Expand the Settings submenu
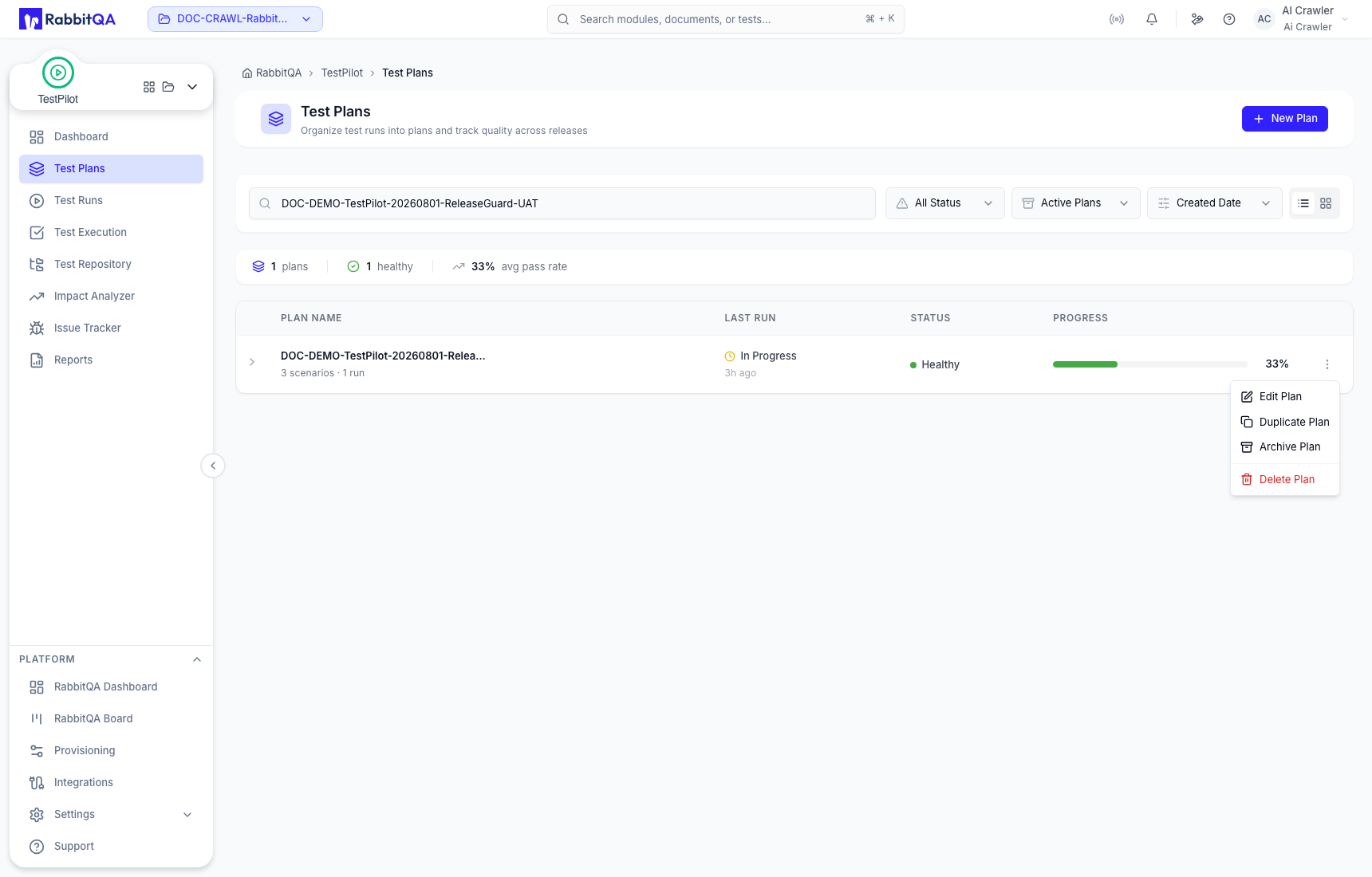 point(111,815)
